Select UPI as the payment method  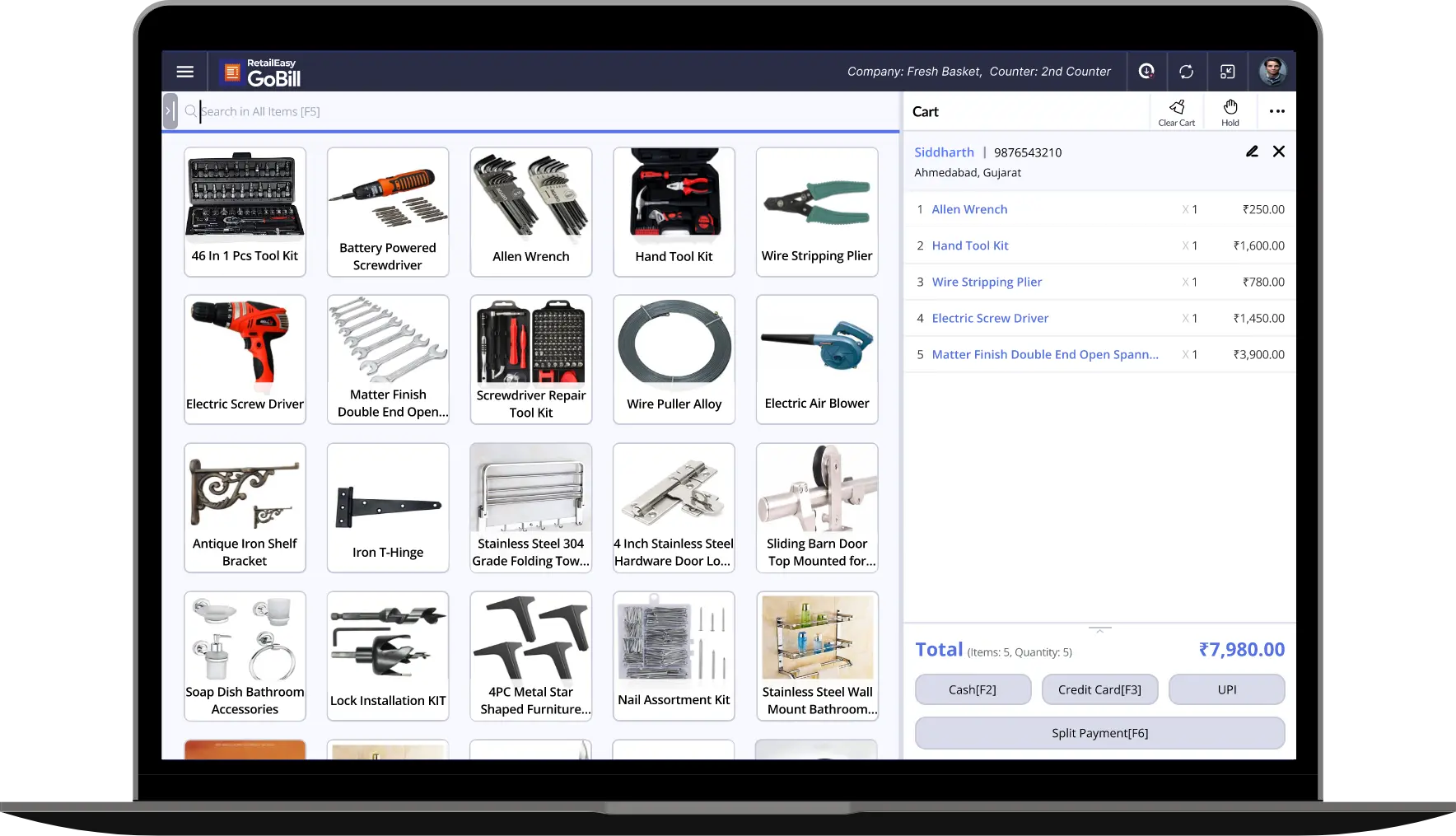coord(1226,689)
